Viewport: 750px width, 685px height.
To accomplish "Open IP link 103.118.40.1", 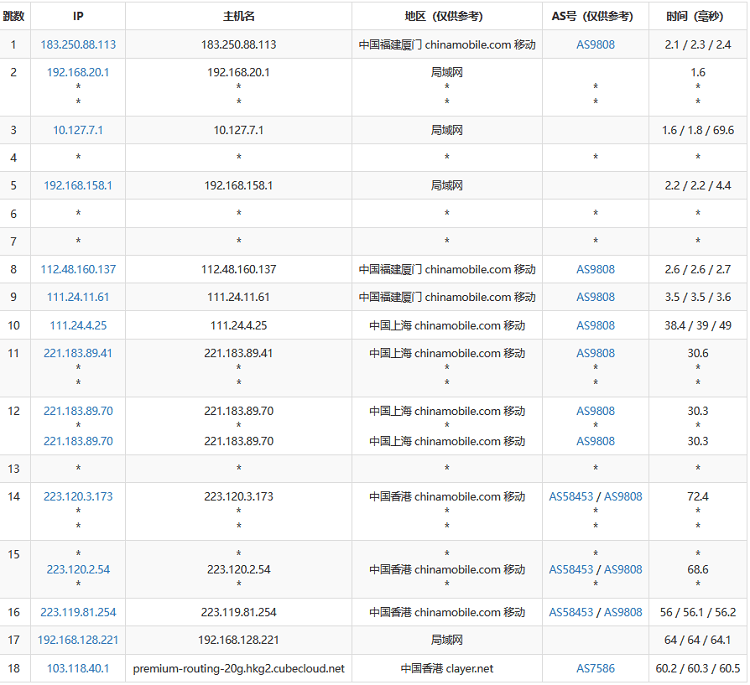I will point(78,669).
